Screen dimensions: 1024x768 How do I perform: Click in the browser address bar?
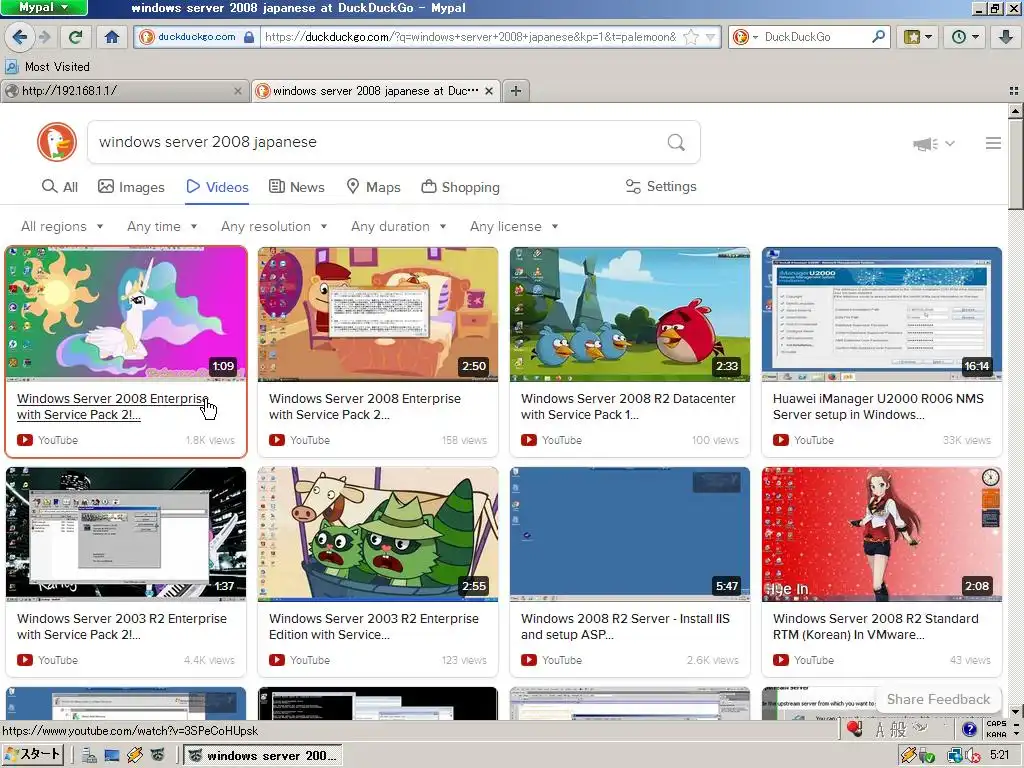point(470,37)
